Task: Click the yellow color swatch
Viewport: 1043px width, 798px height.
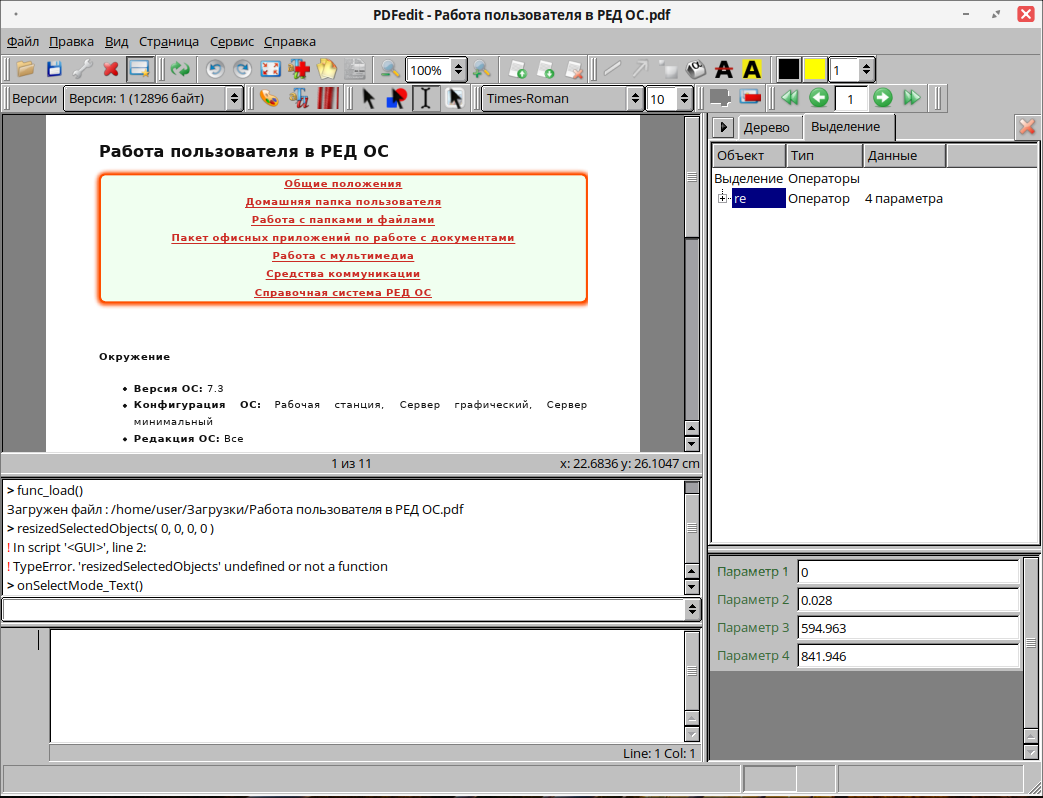Action: 815,69
